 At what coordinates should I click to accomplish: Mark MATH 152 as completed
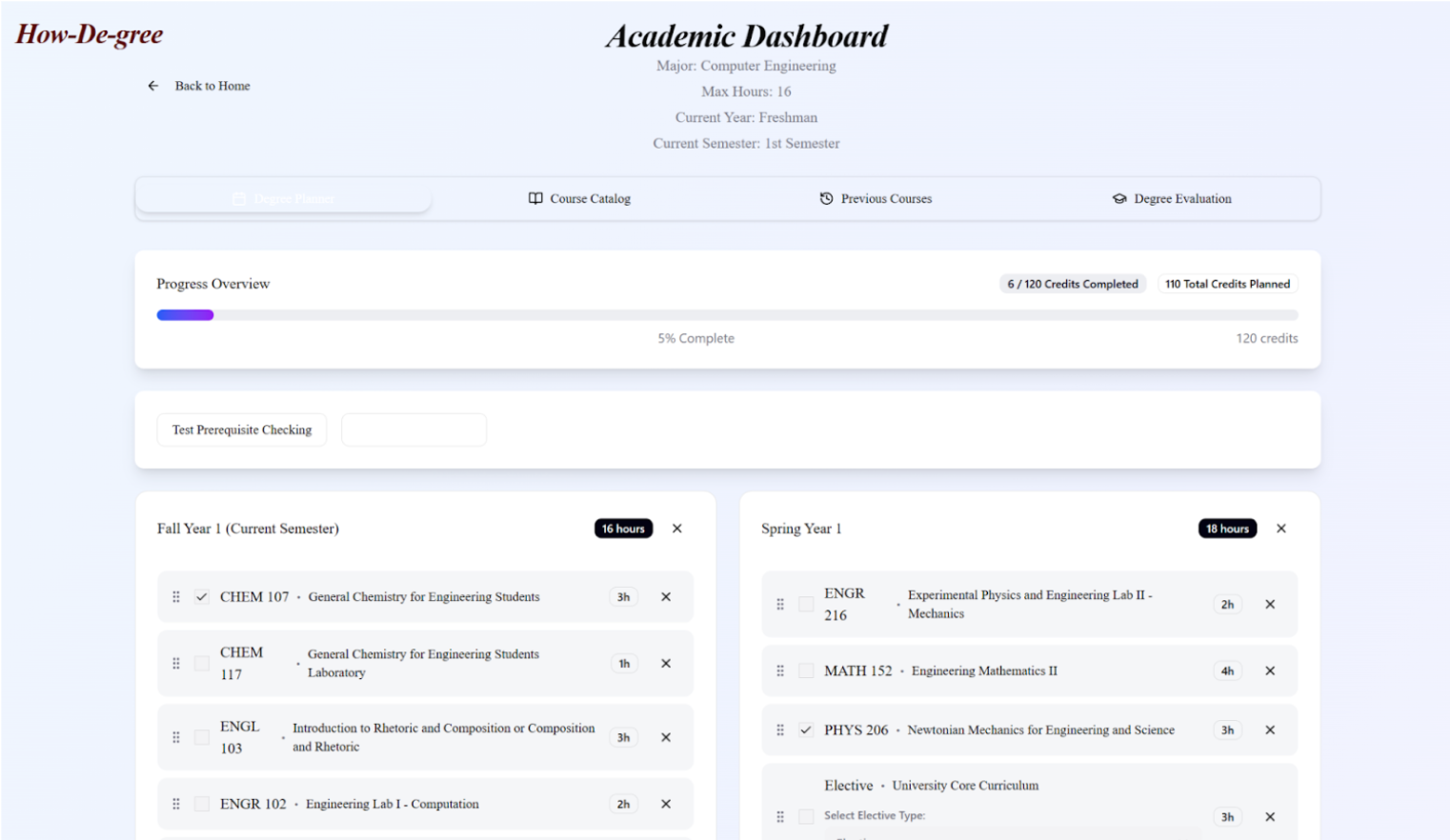tap(806, 670)
